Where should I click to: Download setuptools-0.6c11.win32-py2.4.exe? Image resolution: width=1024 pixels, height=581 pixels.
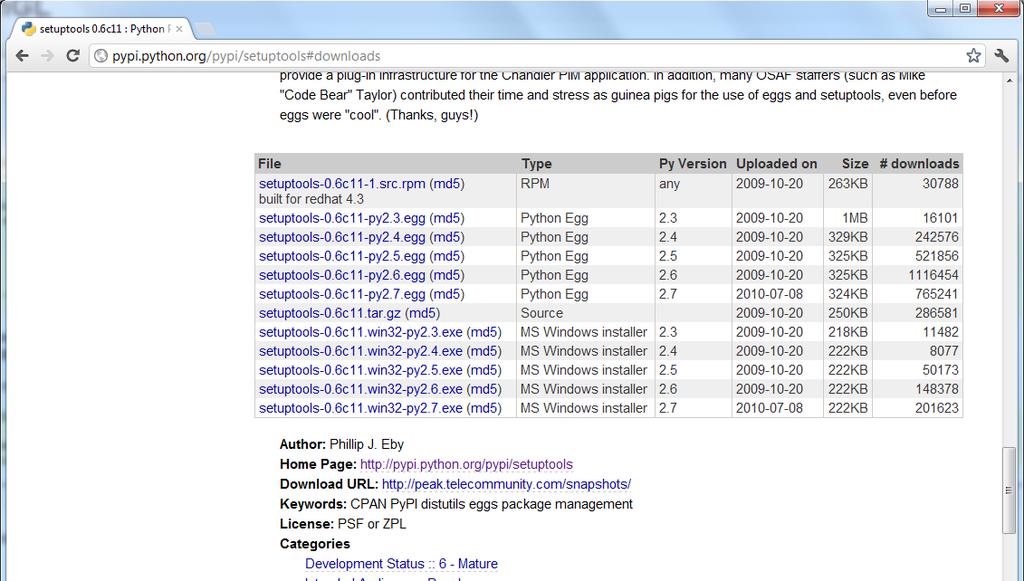click(360, 351)
